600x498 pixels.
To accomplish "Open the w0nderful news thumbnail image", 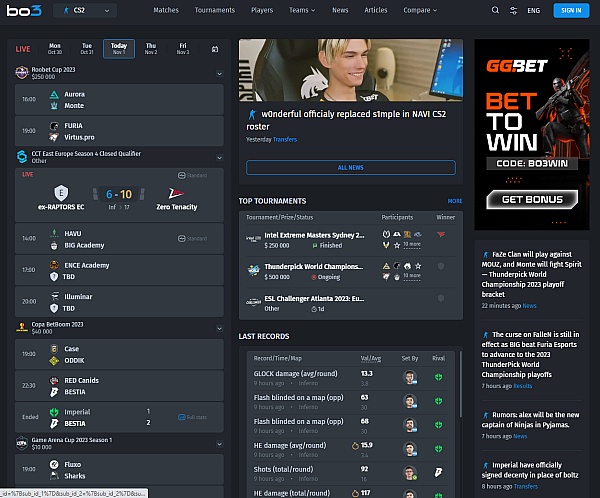I will (351, 70).
